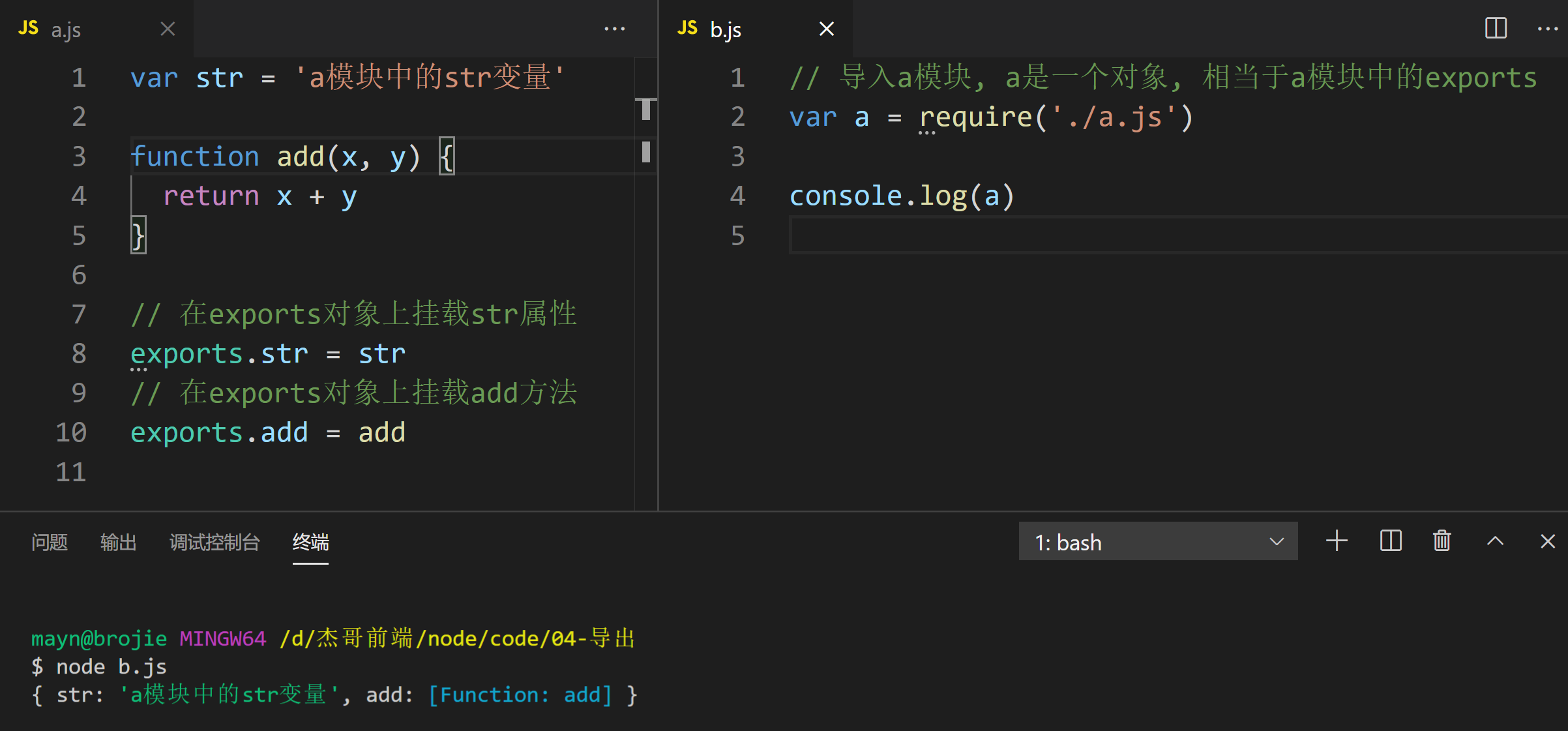The image size is (1568, 731).
Task: Click the a.js editor scrollbar marker
Action: coord(645,109)
